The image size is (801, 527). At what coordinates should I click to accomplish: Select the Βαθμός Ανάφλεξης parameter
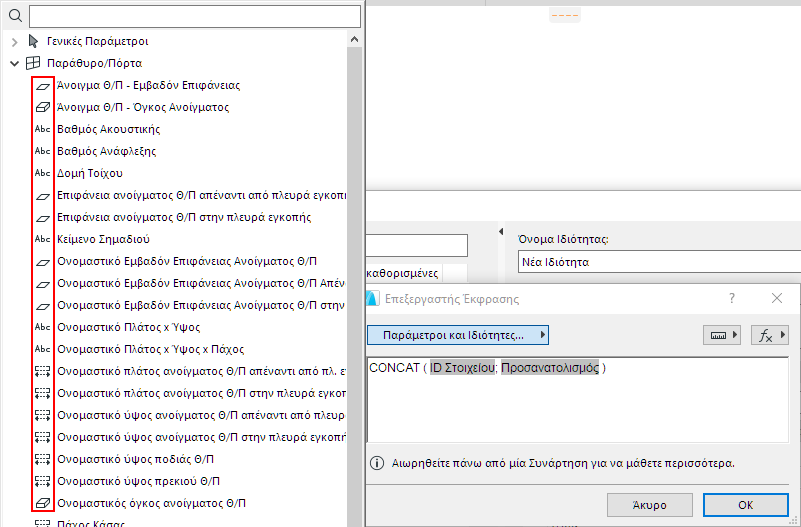pos(106,151)
